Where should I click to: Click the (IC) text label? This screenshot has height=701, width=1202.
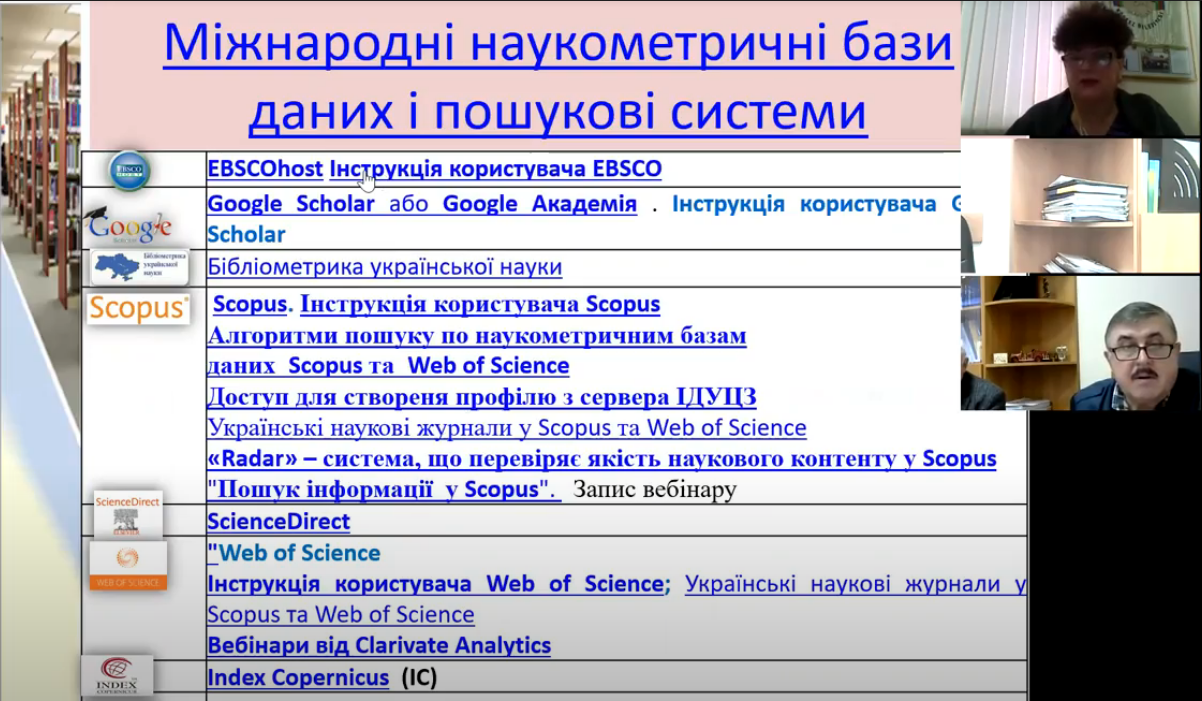pos(419,677)
